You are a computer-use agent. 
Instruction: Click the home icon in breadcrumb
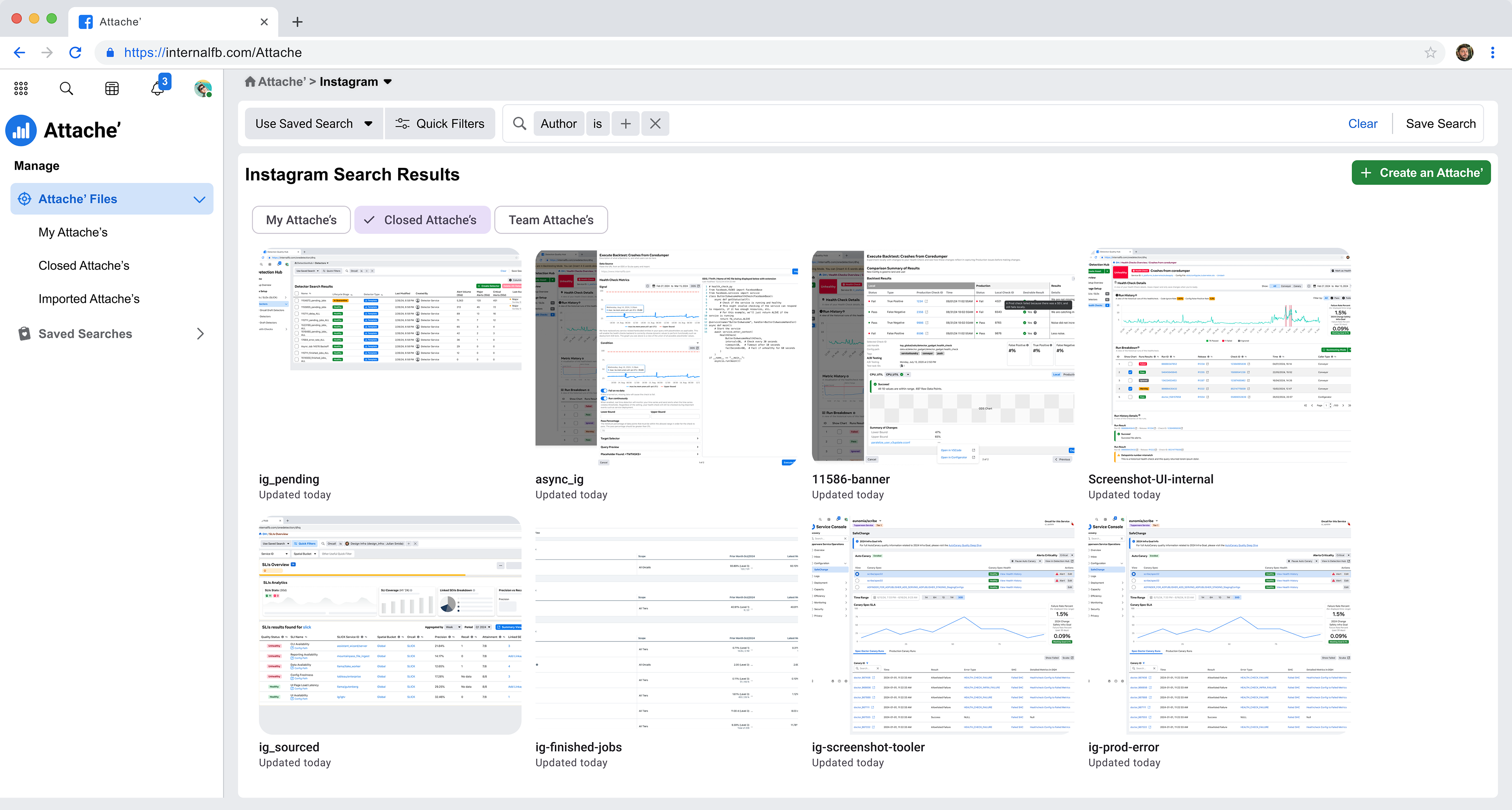tap(250, 82)
